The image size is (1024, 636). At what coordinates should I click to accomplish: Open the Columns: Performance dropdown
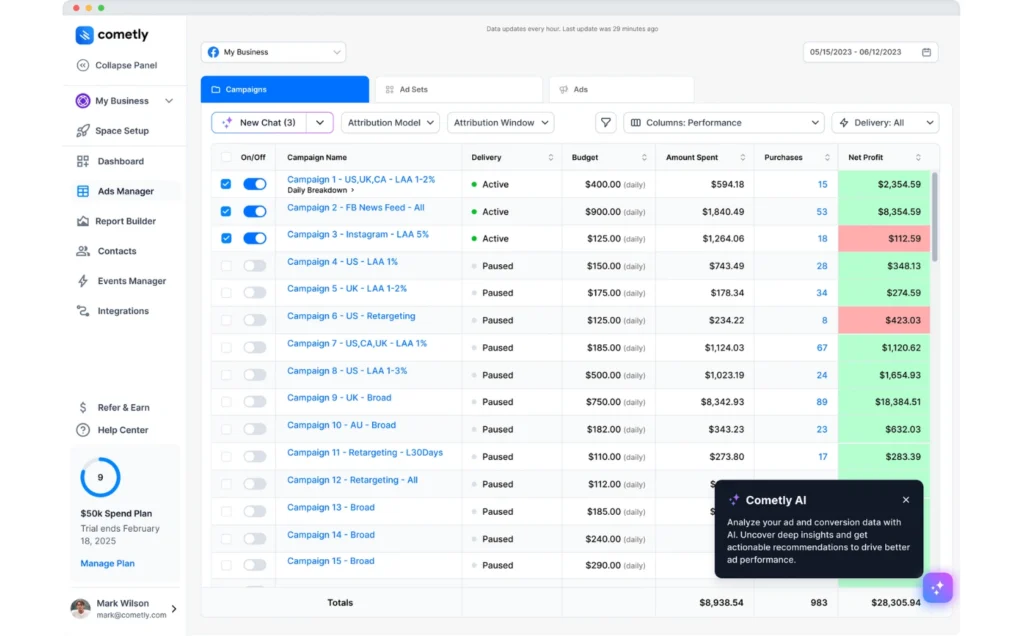[724, 123]
